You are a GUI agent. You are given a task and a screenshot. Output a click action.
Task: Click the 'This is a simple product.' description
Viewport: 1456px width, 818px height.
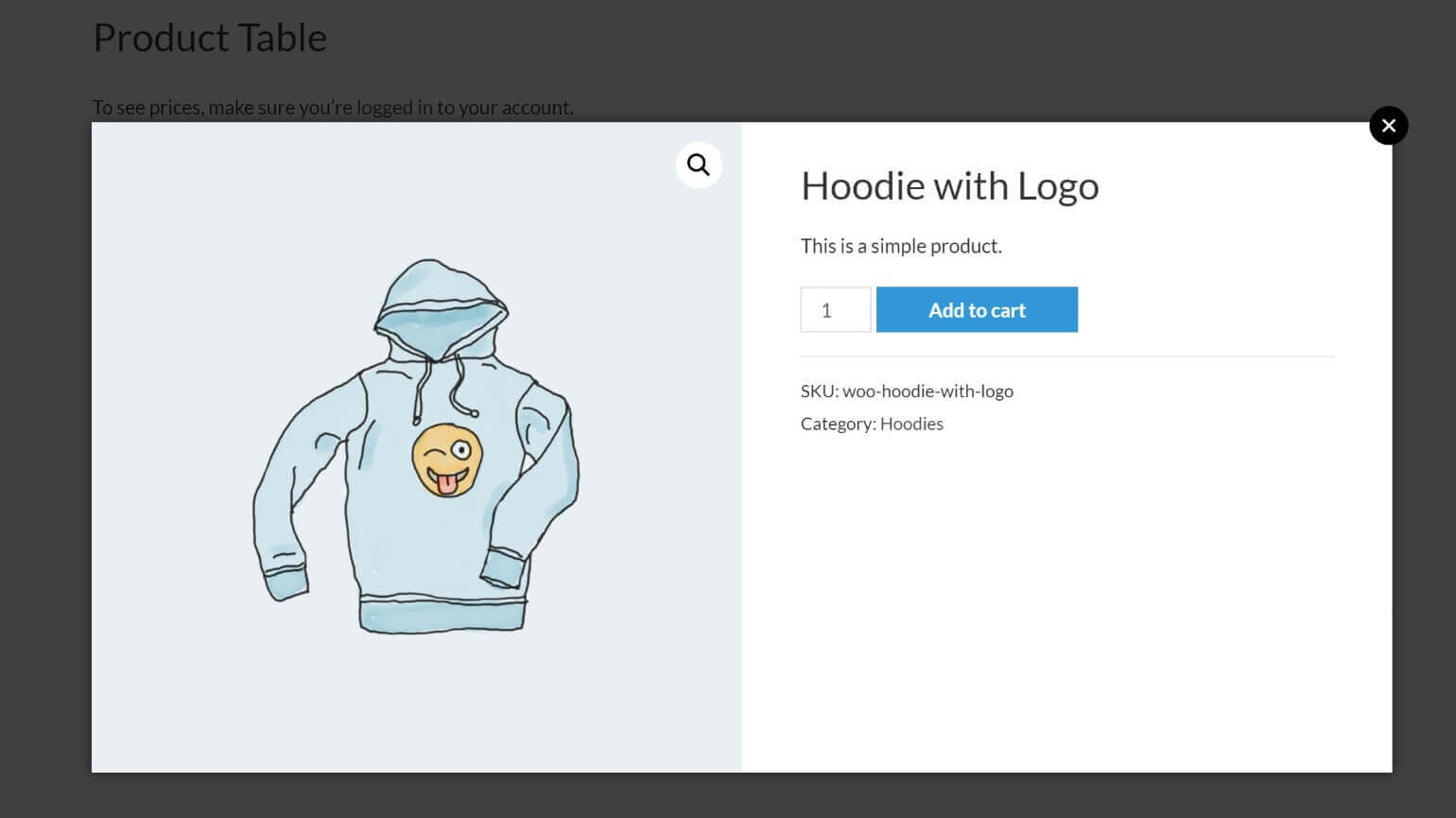tap(900, 246)
